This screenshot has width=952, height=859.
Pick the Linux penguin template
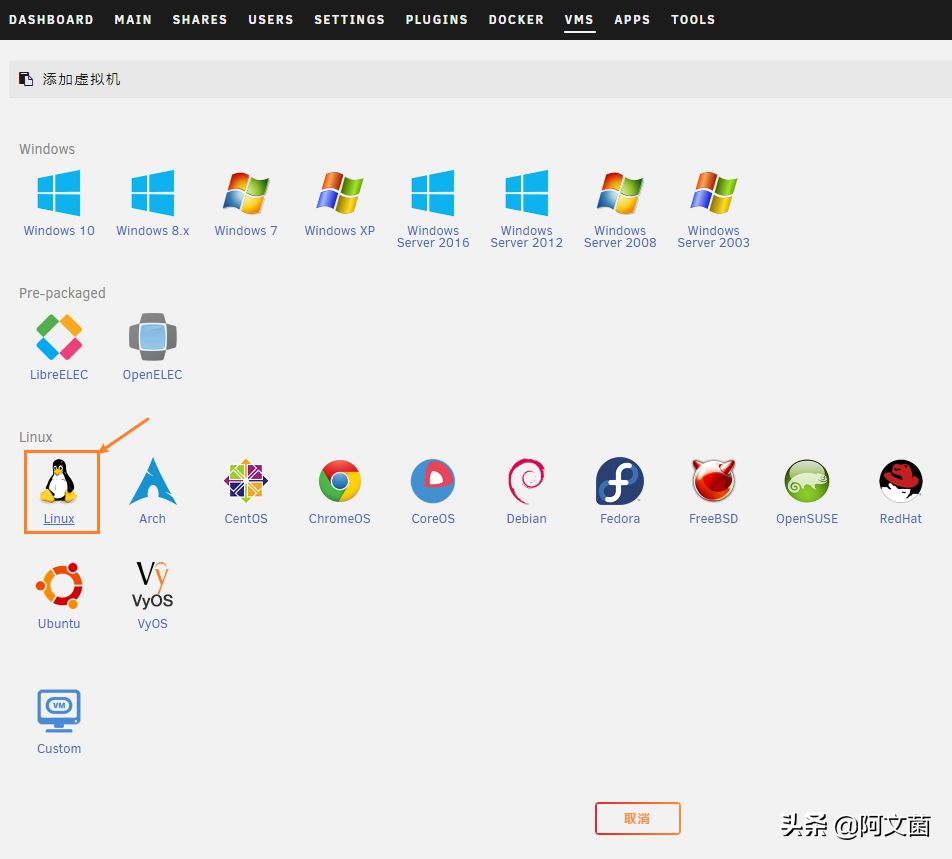[x=59, y=481]
